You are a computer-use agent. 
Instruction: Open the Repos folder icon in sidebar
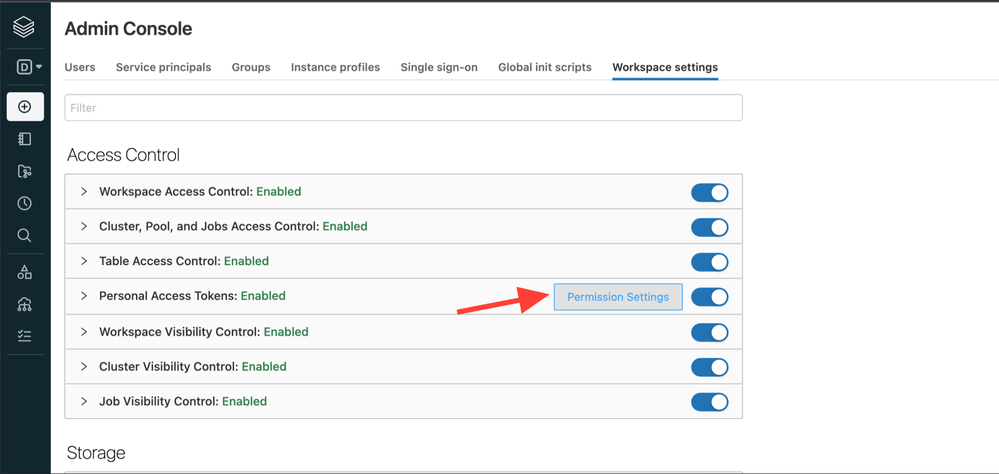pos(25,172)
